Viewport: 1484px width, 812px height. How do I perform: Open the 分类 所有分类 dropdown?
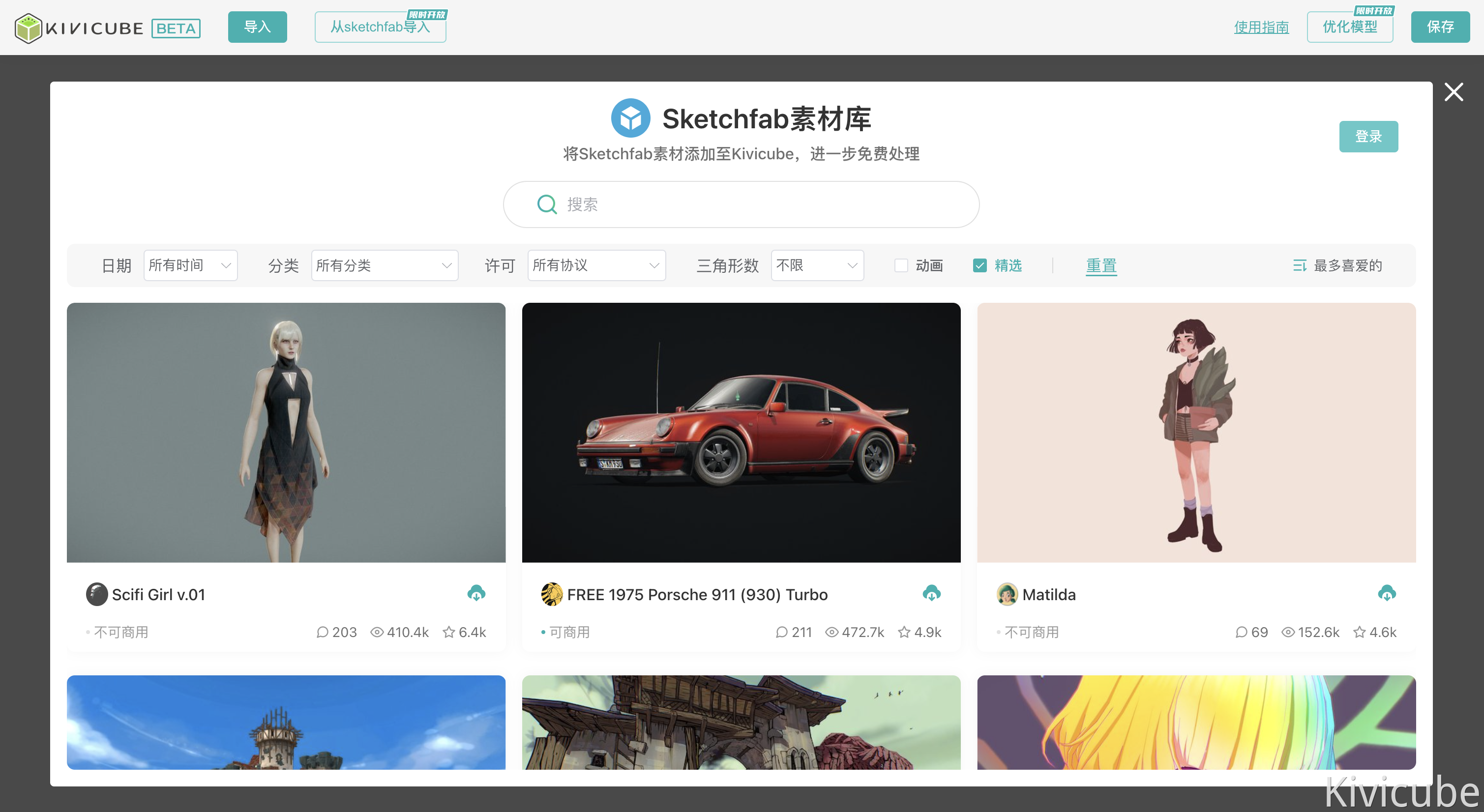[384, 265]
